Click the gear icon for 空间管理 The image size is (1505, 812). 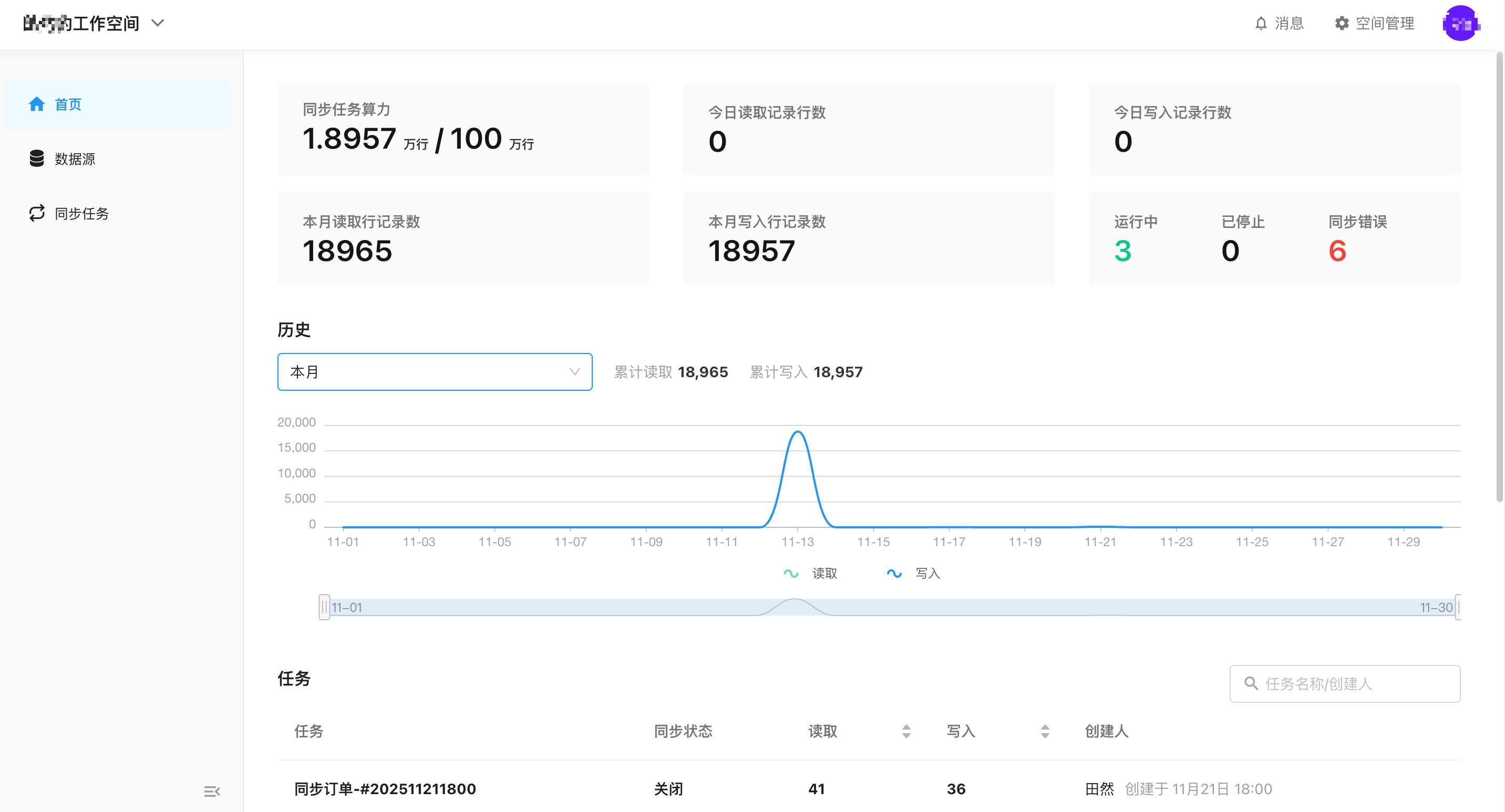(1342, 23)
